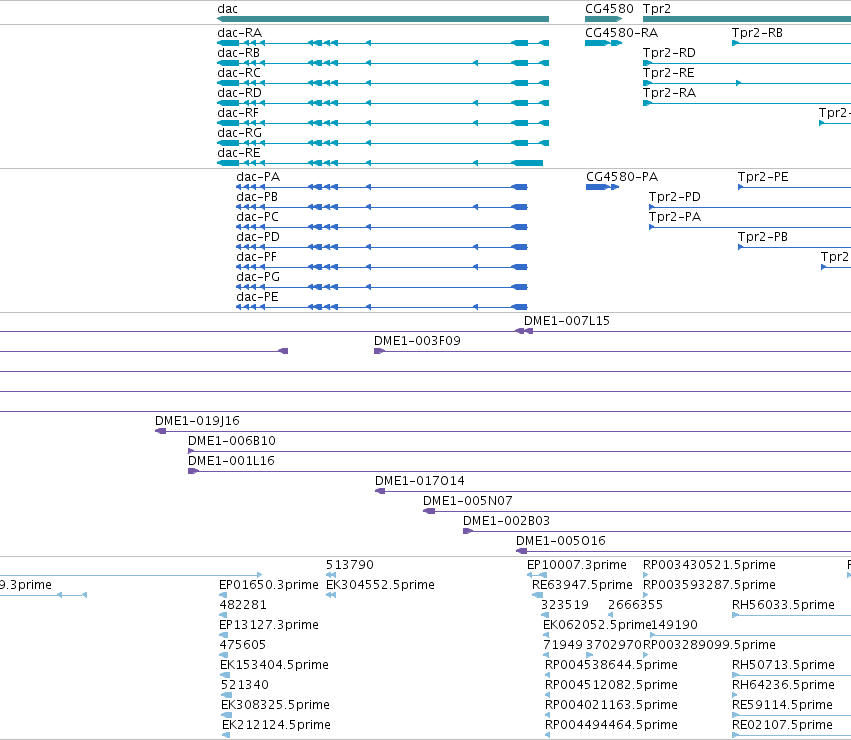Open the dac-PF protein feature label
Screen dimensions: 851x740
click(256, 257)
